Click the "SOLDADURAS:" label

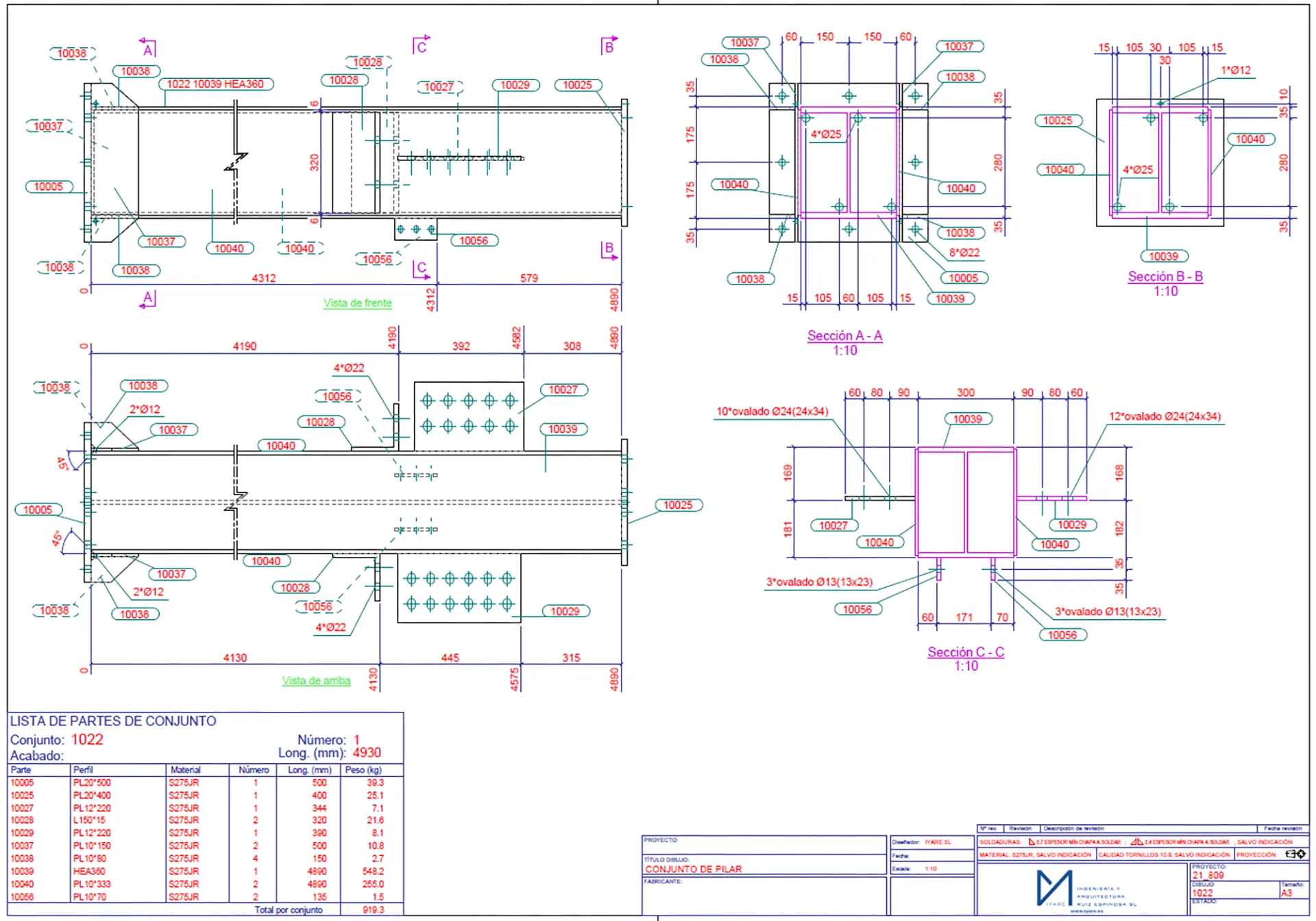click(x=1000, y=841)
